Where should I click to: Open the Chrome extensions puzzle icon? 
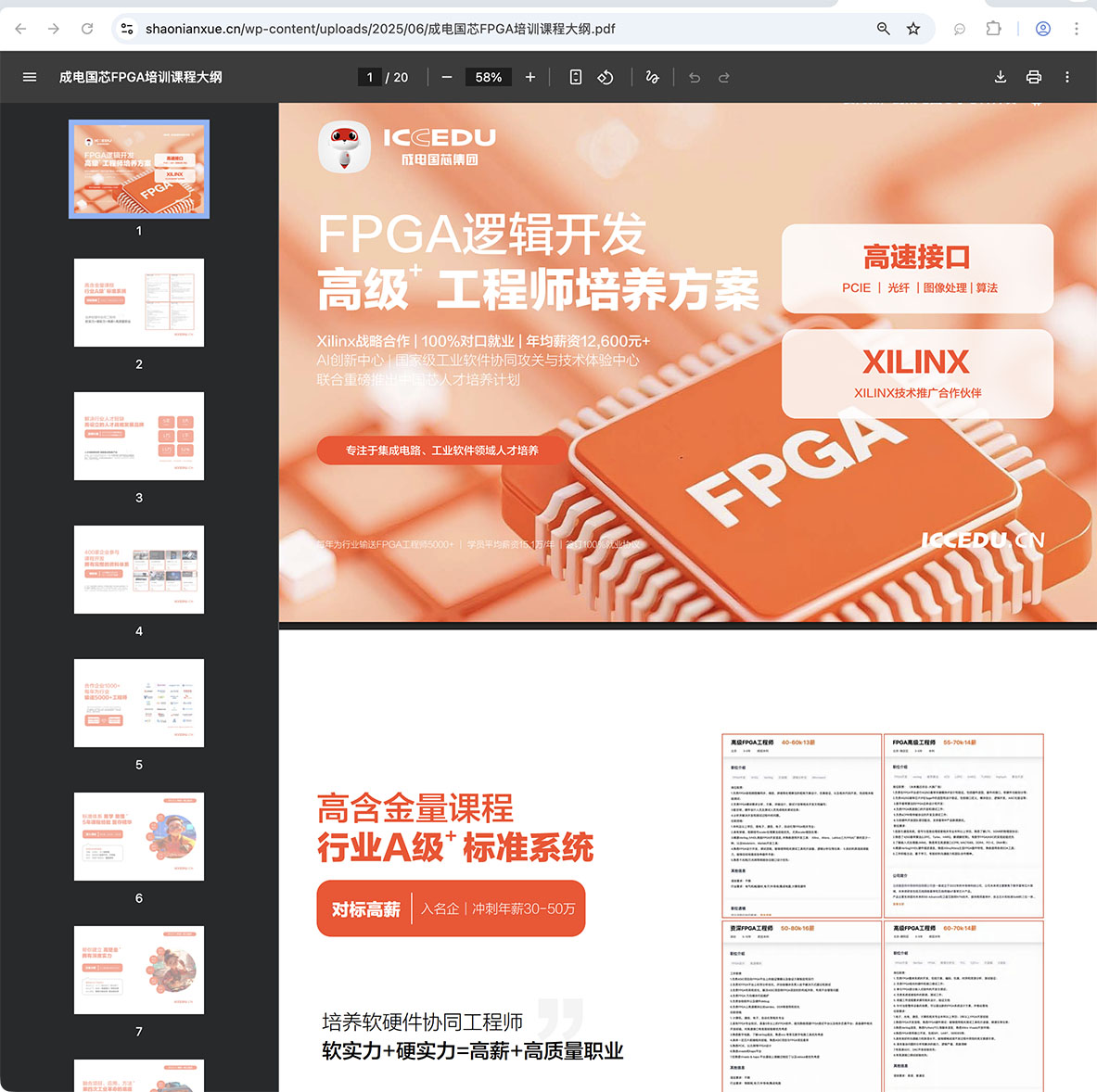(x=993, y=29)
